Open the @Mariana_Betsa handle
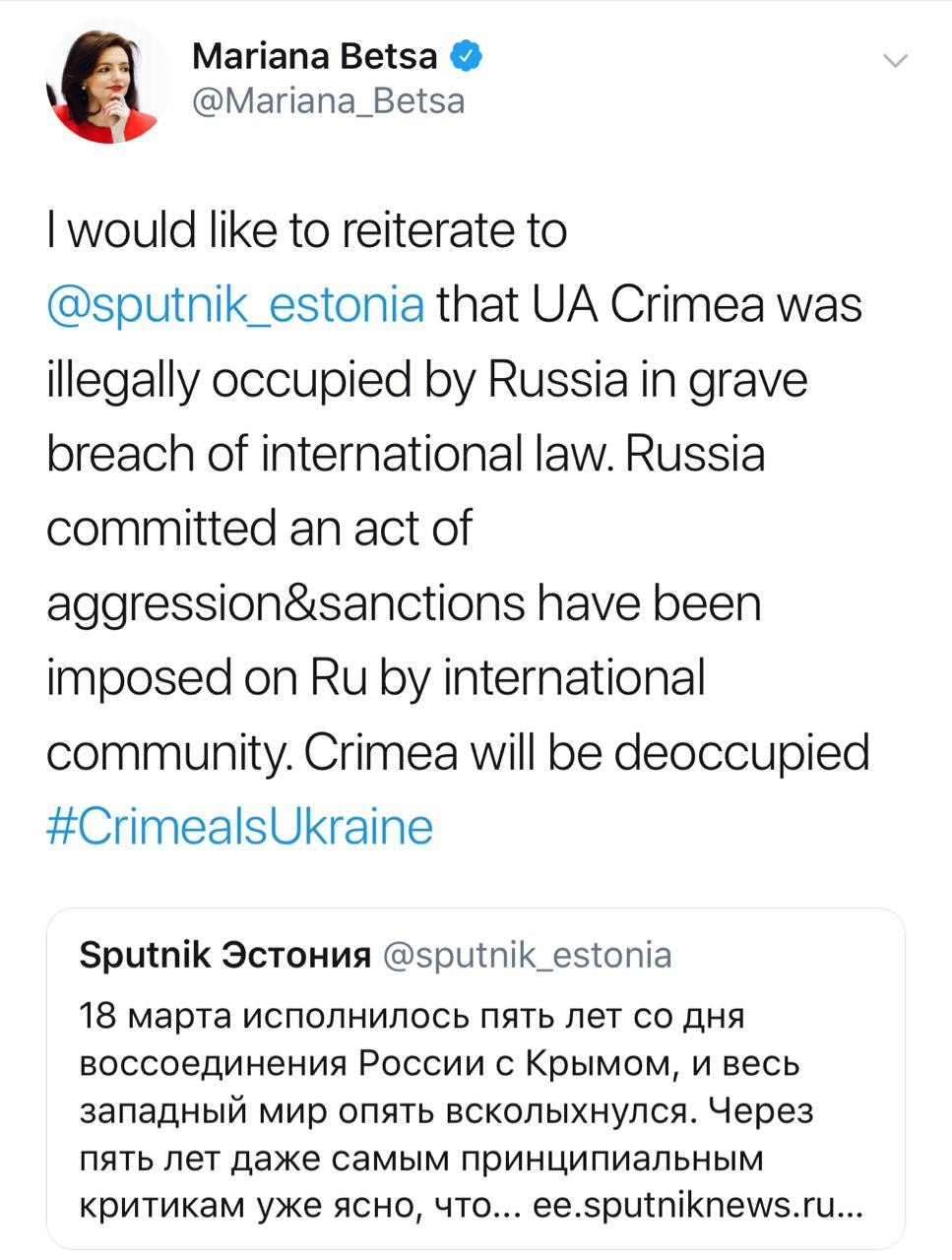The width and height of the screenshot is (952, 1260). click(x=328, y=101)
